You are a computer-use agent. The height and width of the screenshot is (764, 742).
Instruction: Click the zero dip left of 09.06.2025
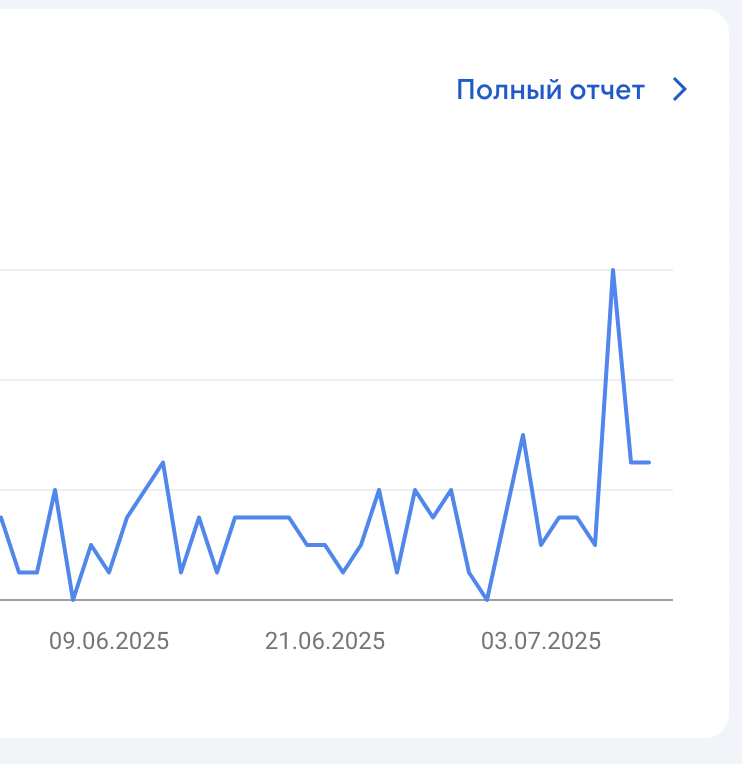tap(73, 599)
